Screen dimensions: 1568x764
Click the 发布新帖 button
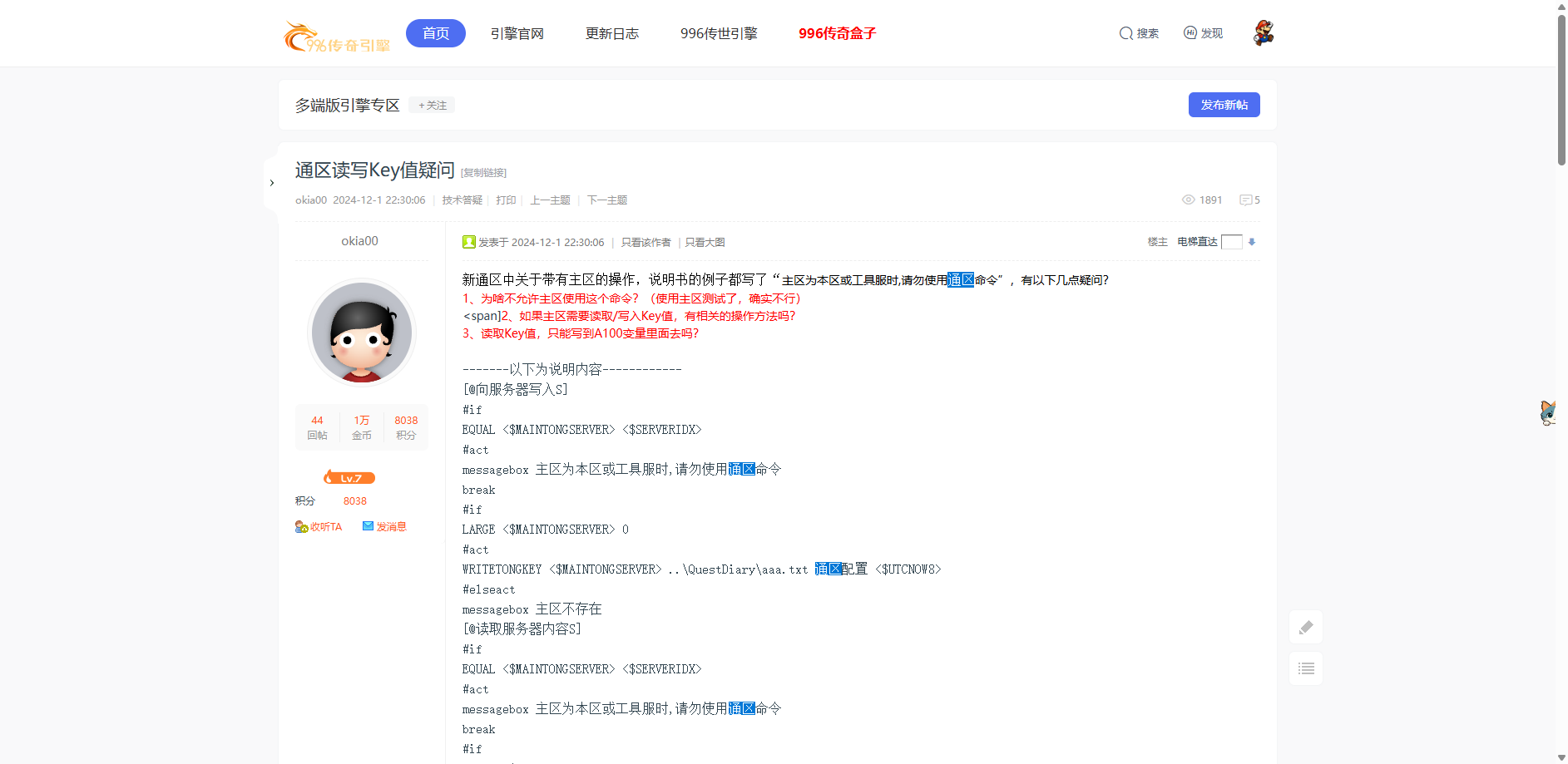click(x=1224, y=105)
